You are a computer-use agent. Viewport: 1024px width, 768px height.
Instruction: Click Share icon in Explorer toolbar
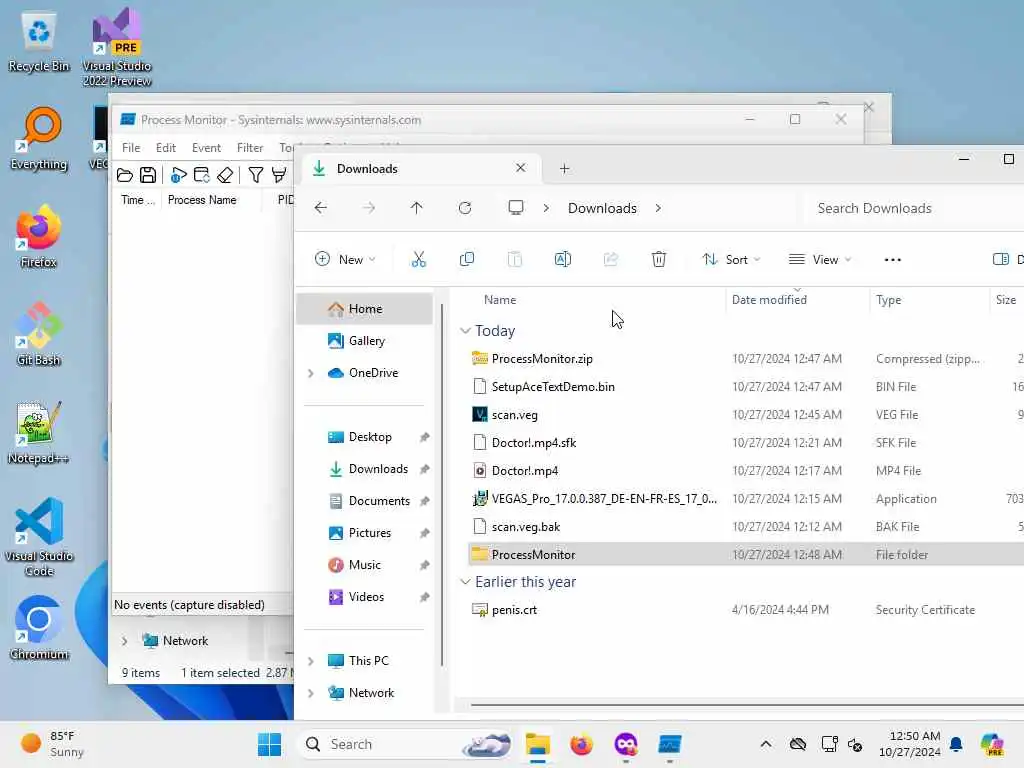(611, 259)
